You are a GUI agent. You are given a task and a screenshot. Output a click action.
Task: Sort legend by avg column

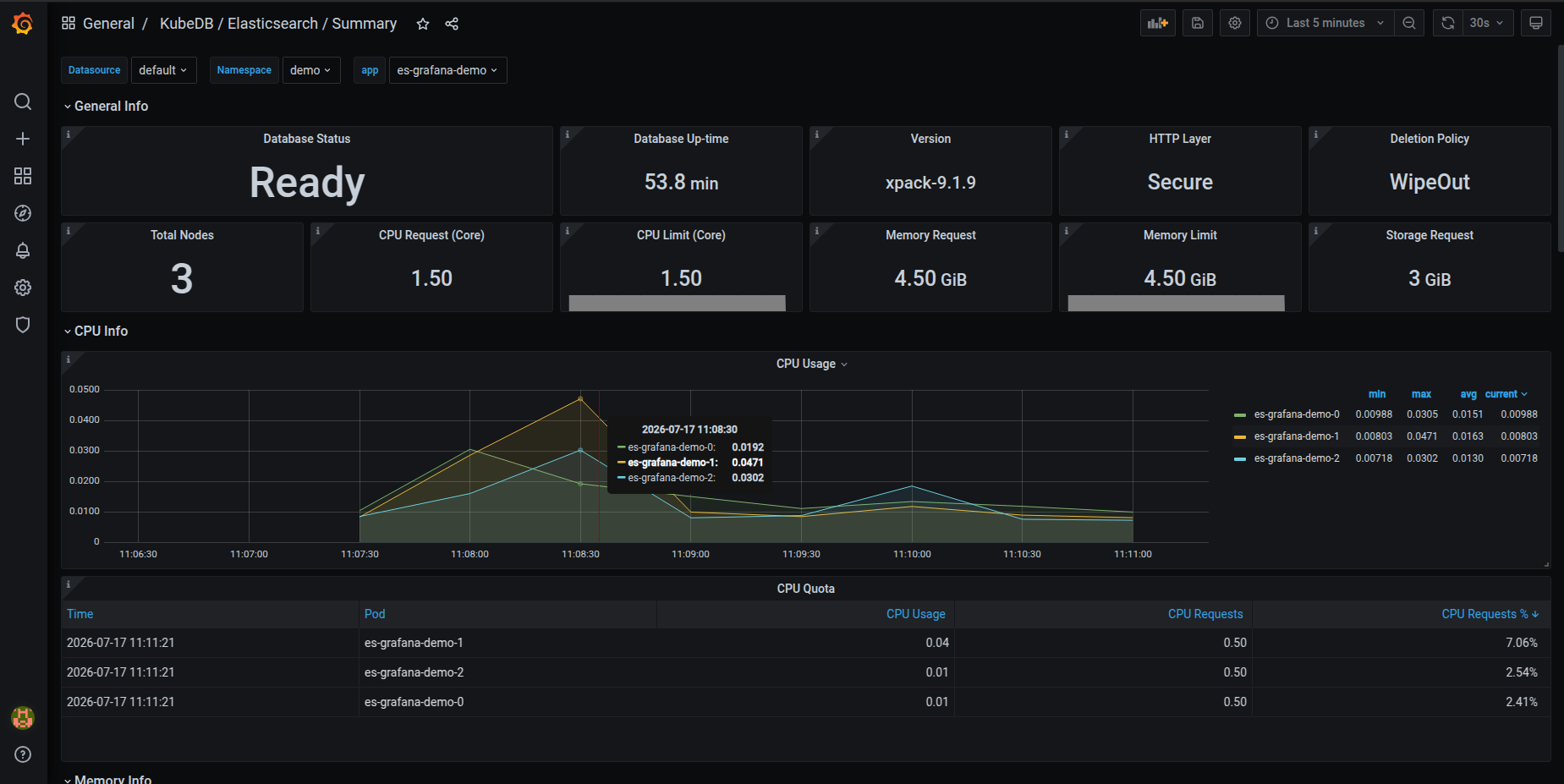tap(1468, 394)
